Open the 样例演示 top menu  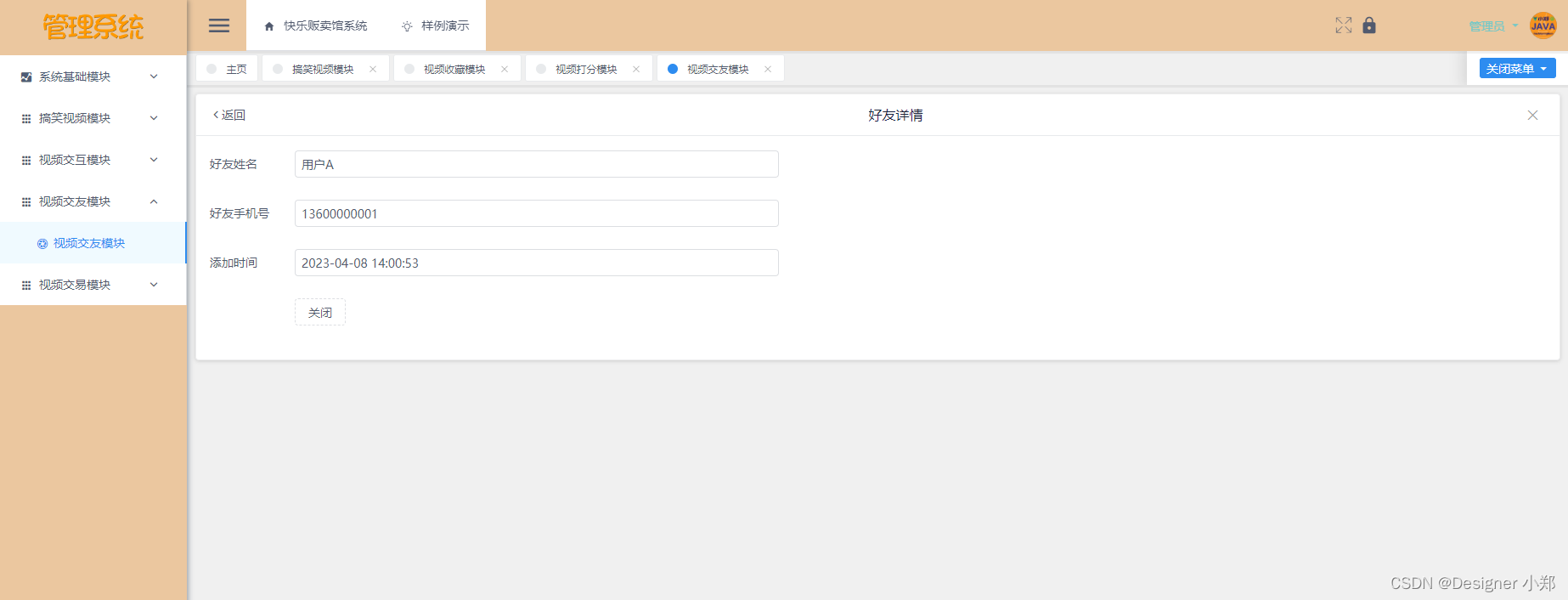tap(435, 26)
